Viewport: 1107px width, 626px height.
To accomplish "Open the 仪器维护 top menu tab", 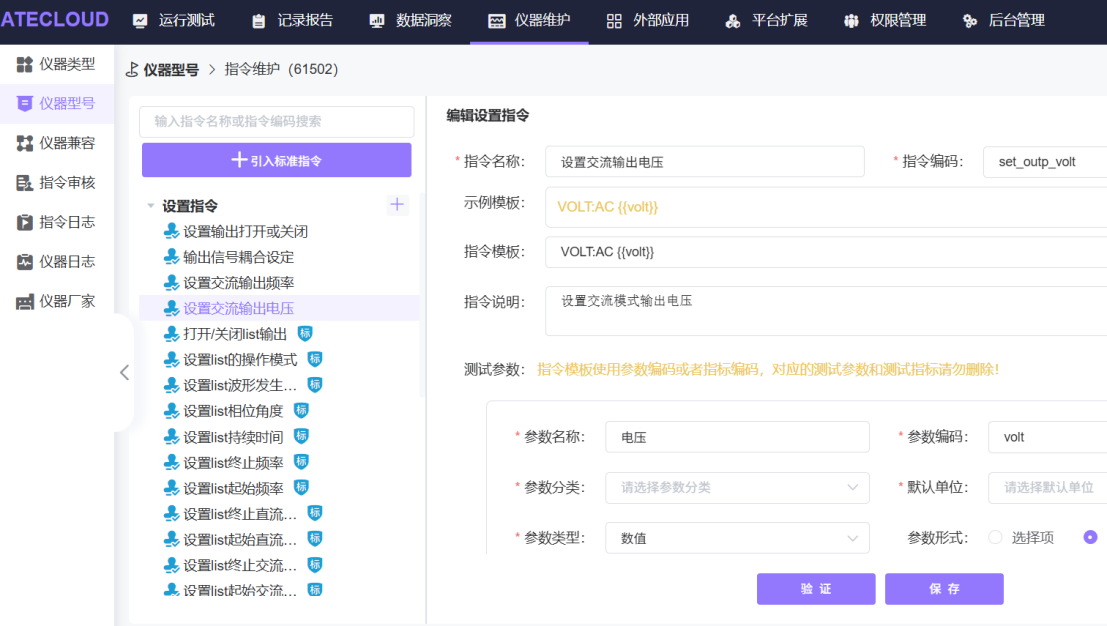I will tap(529, 21).
